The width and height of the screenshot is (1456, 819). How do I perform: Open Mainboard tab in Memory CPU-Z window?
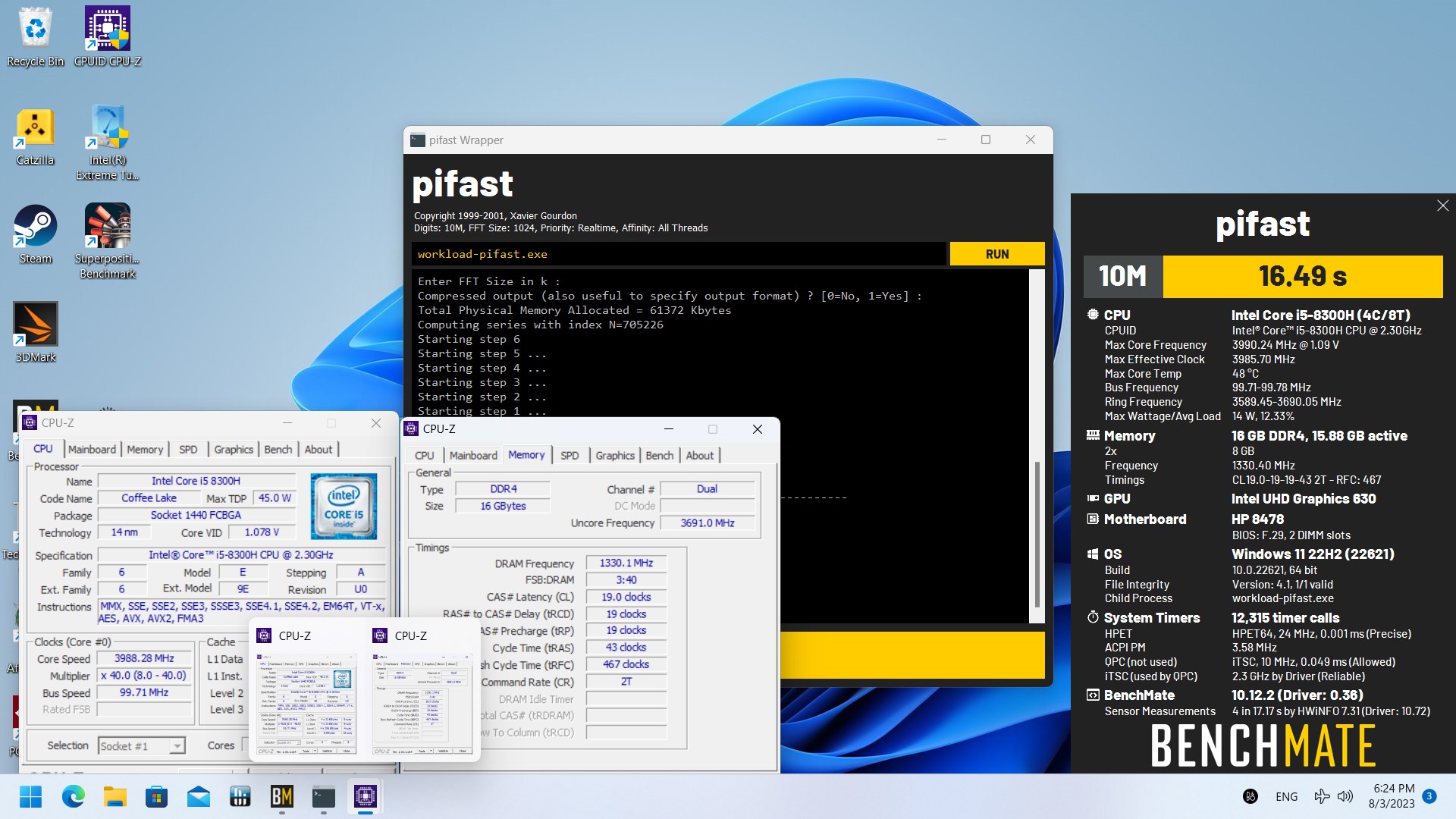click(x=473, y=455)
